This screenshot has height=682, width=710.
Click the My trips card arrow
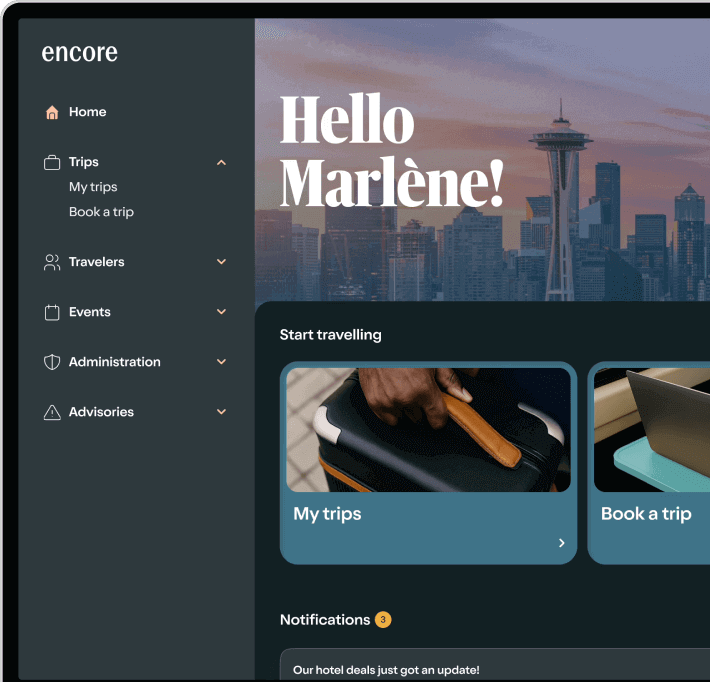tap(561, 543)
